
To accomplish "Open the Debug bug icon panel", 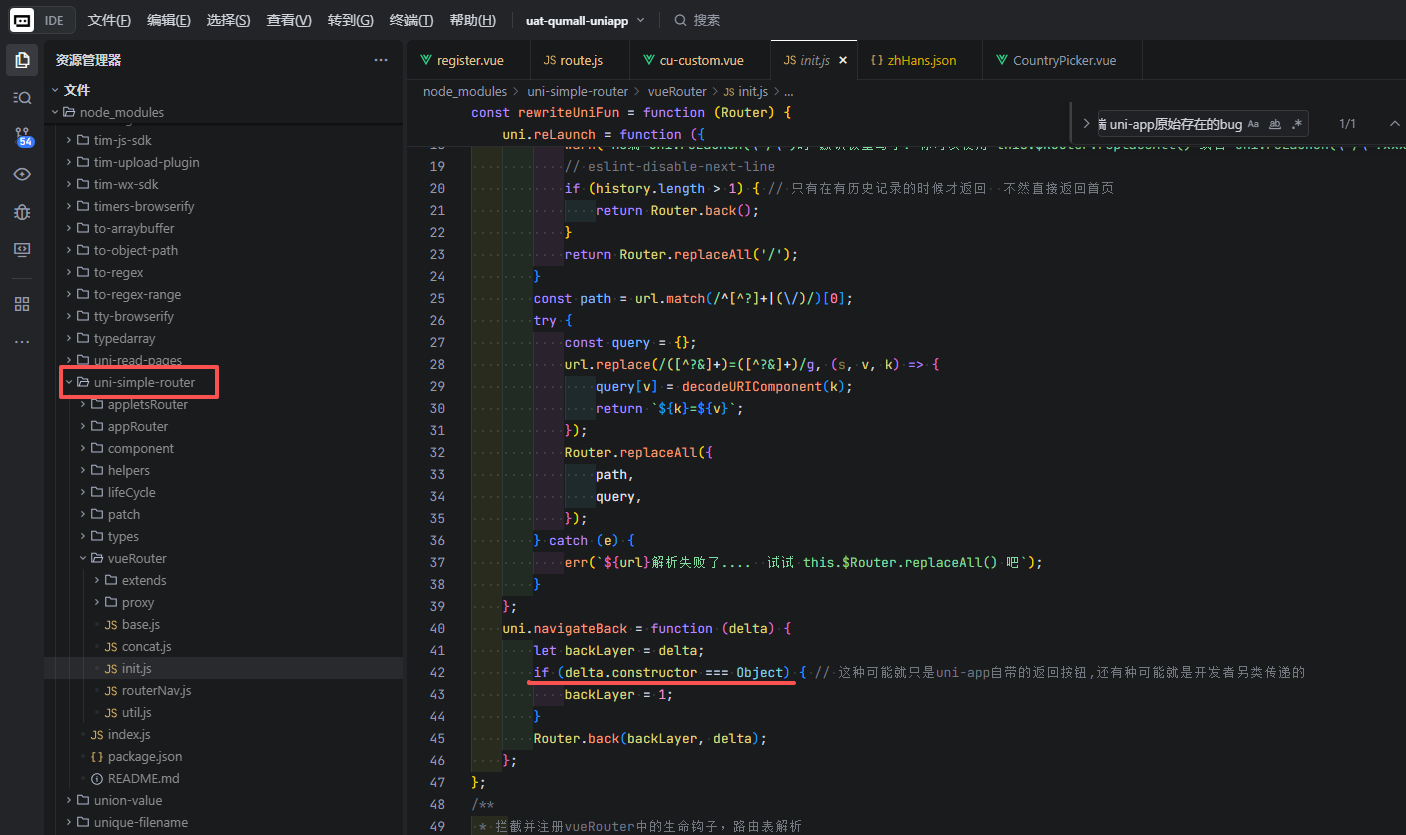I will (22, 212).
